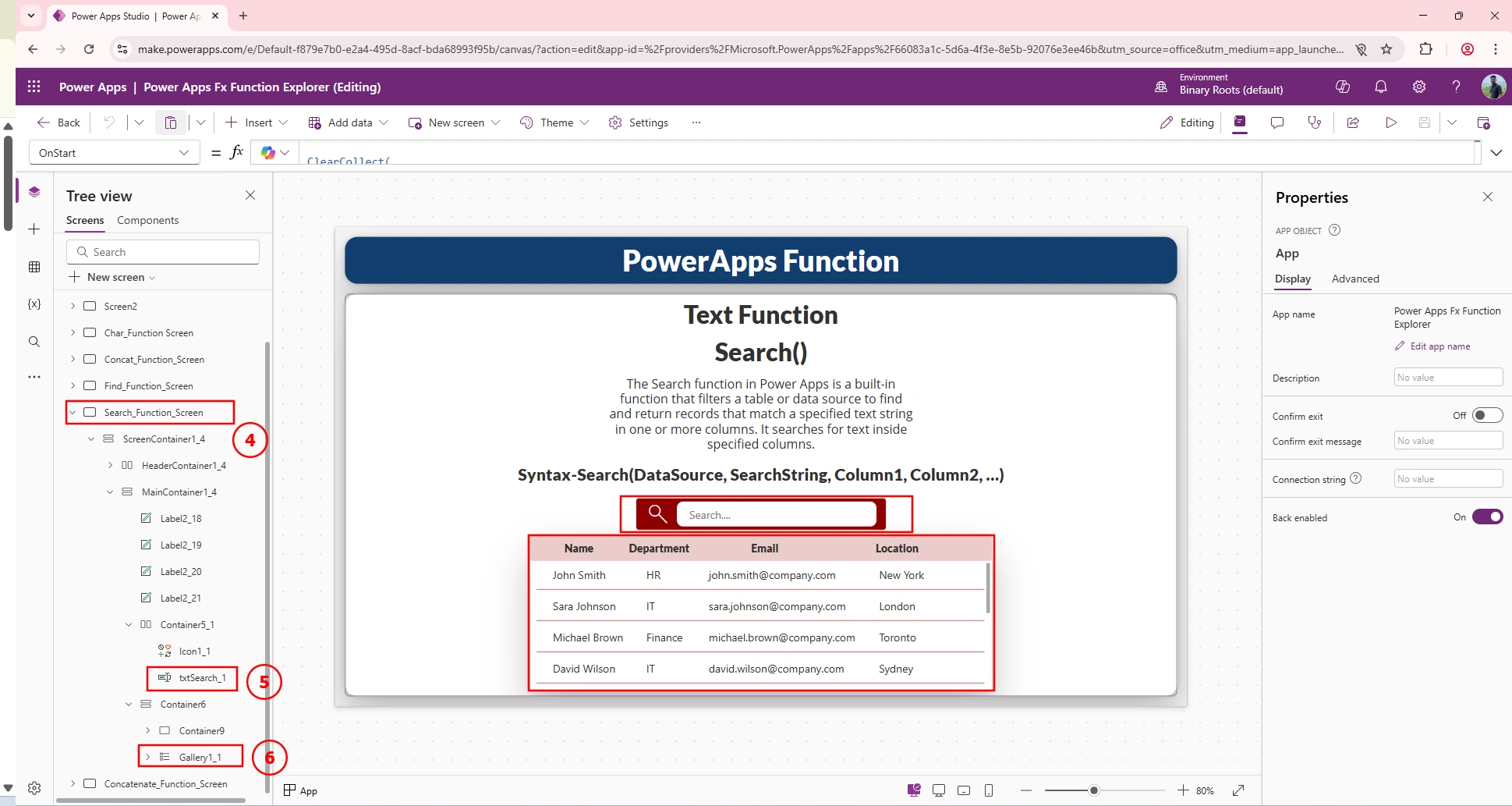The width and height of the screenshot is (1512, 806).
Task: Open the Advanced properties tab
Action: point(1355,279)
